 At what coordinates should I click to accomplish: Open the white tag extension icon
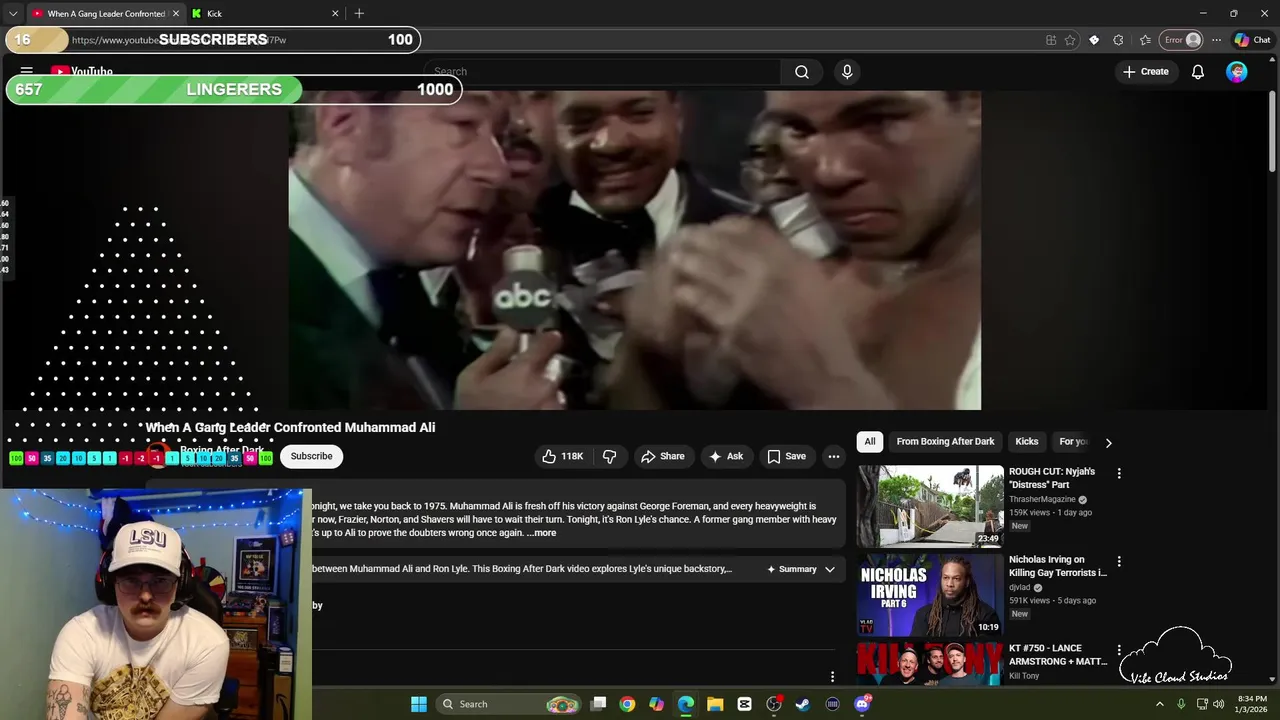1094,40
